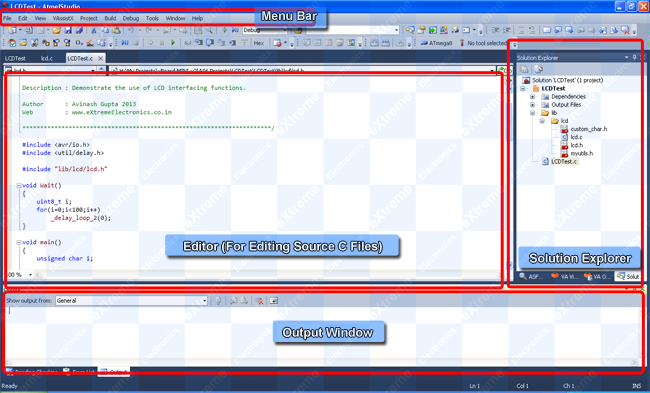Click the ATmega8 device selector
The height and width of the screenshot is (393, 650).
pyautogui.click(x=437, y=43)
